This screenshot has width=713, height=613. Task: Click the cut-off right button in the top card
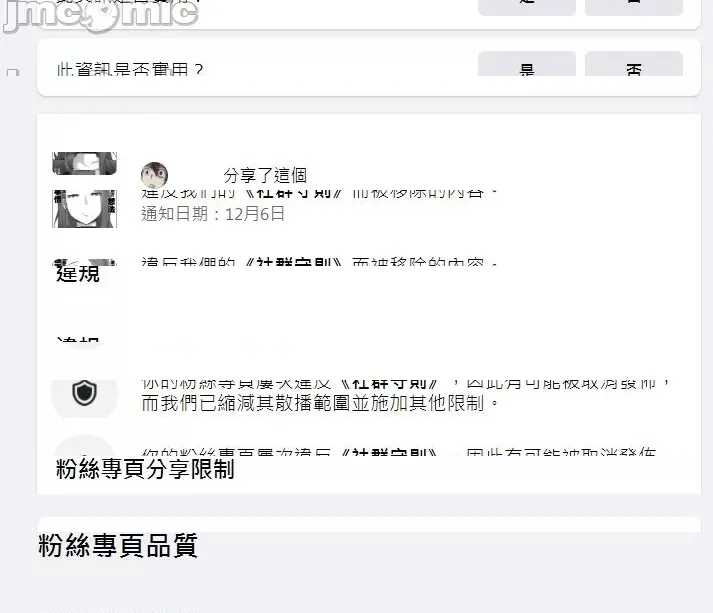[x=634, y=7]
